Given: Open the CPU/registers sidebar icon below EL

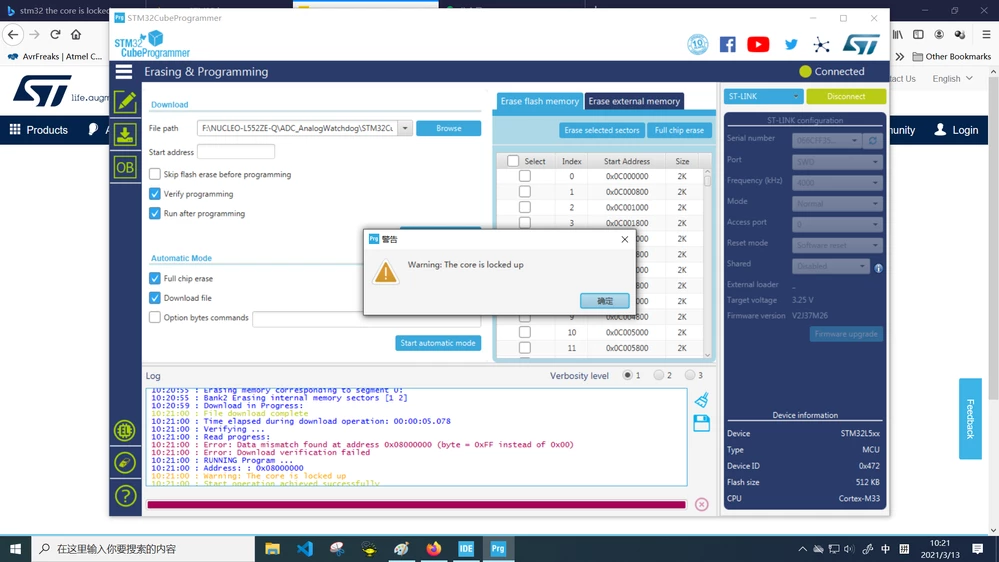Looking at the screenshot, I should pyautogui.click(x=125, y=463).
